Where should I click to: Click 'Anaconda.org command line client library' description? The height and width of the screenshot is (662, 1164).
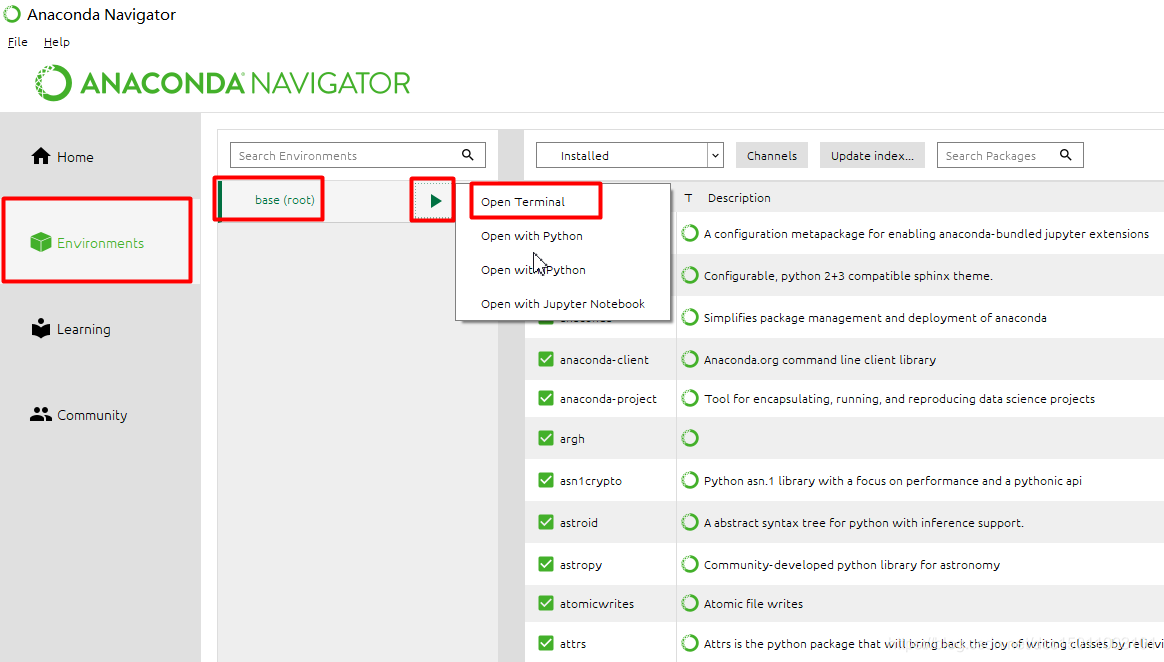(x=820, y=360)
